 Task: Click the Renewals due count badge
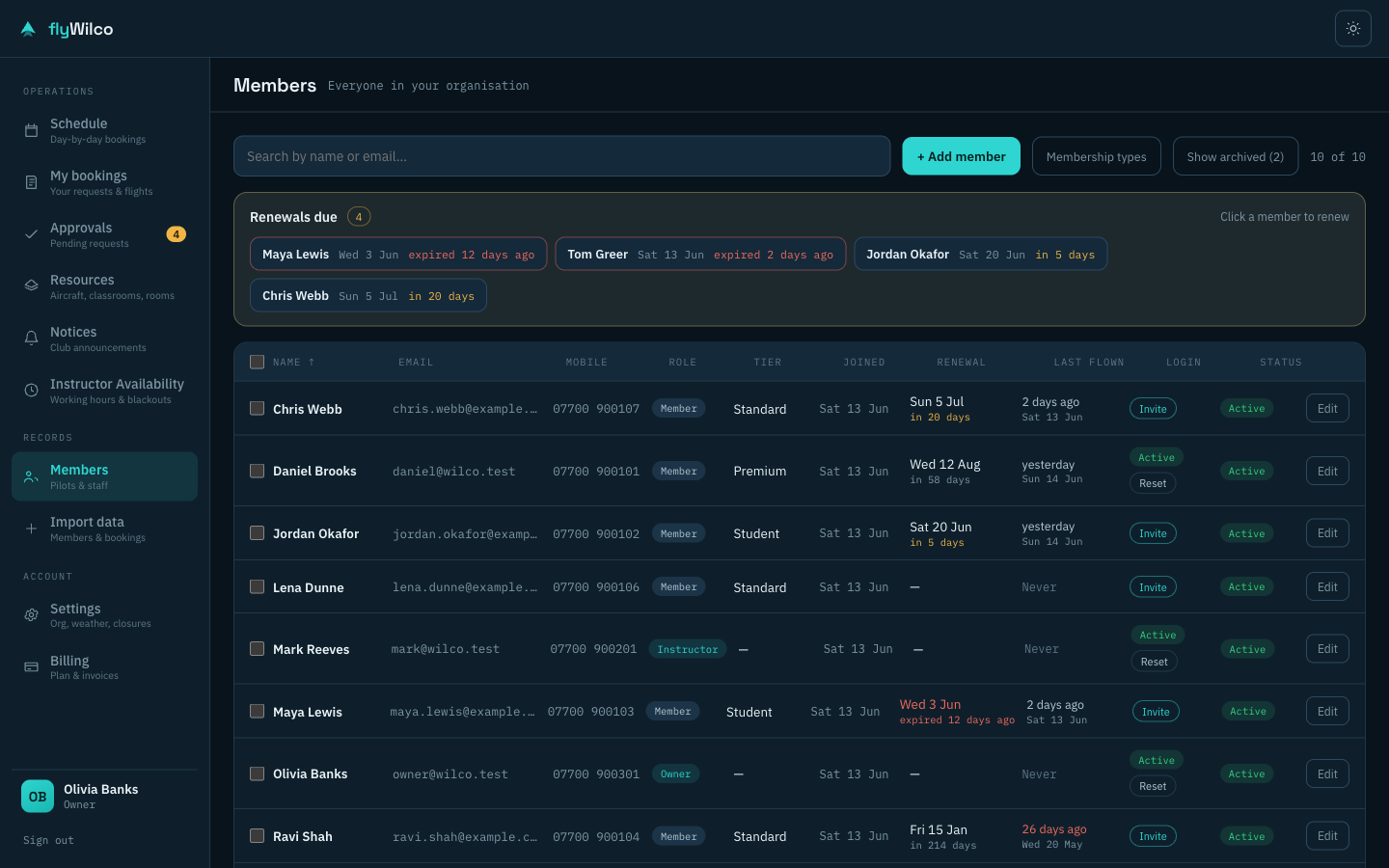[359, 217]
